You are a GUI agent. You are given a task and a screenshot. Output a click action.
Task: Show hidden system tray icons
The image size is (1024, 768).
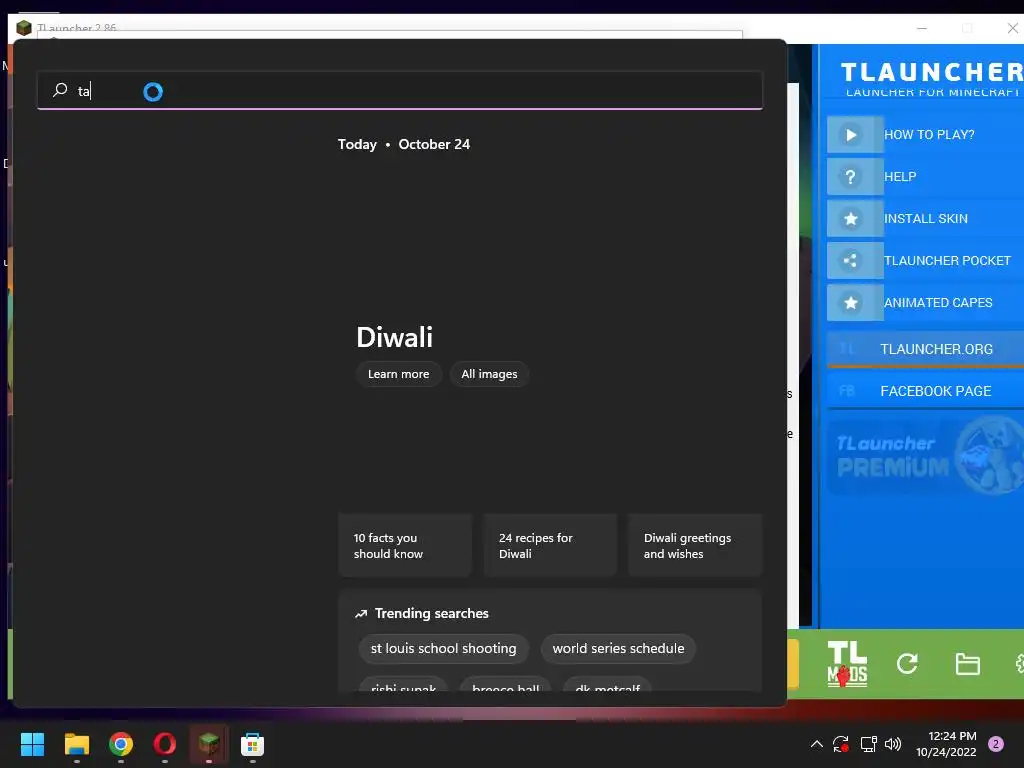coord(816,744)
